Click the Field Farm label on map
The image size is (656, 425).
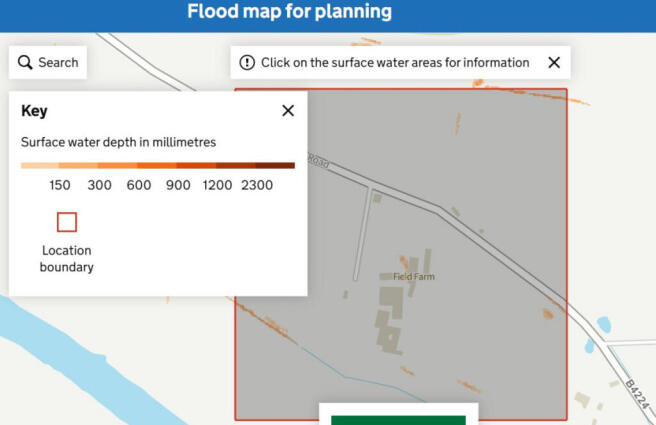click(414, 277)
